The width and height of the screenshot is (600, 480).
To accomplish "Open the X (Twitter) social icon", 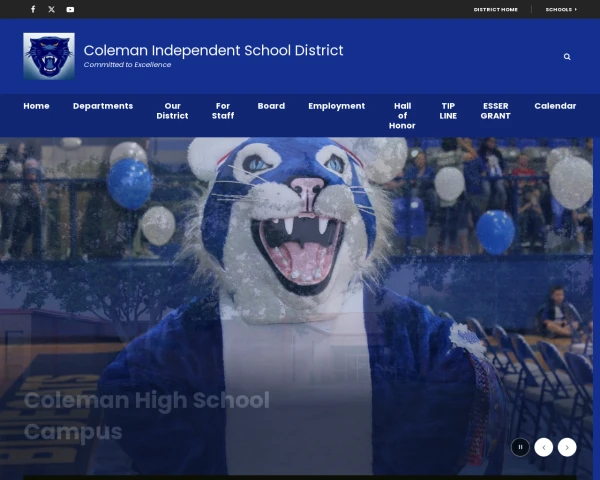I will pyautogui.click(x=52, y=9).
